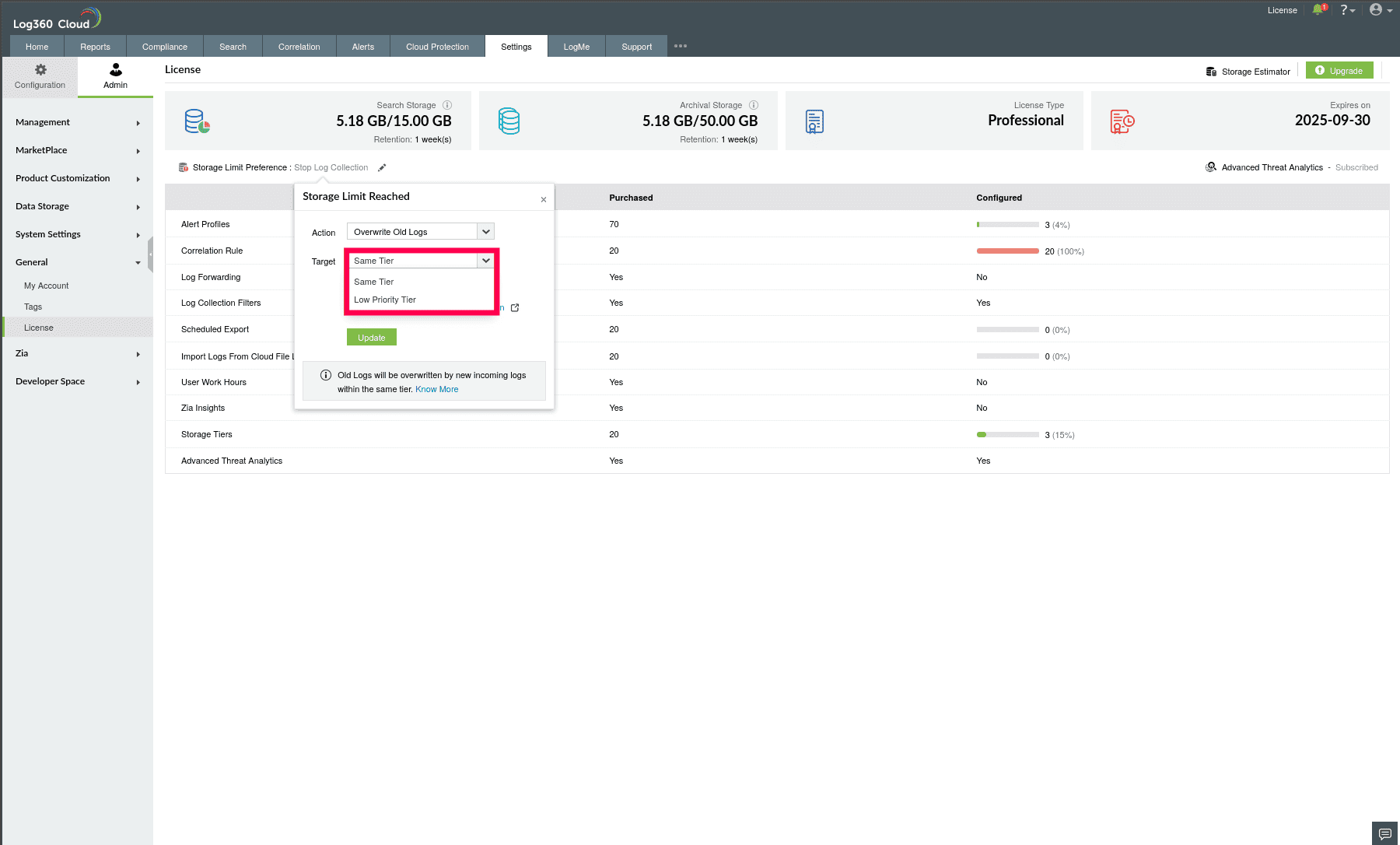Click the Configuration gear icon
This screenshot has width=1400, height=845.
click(40, 69)
